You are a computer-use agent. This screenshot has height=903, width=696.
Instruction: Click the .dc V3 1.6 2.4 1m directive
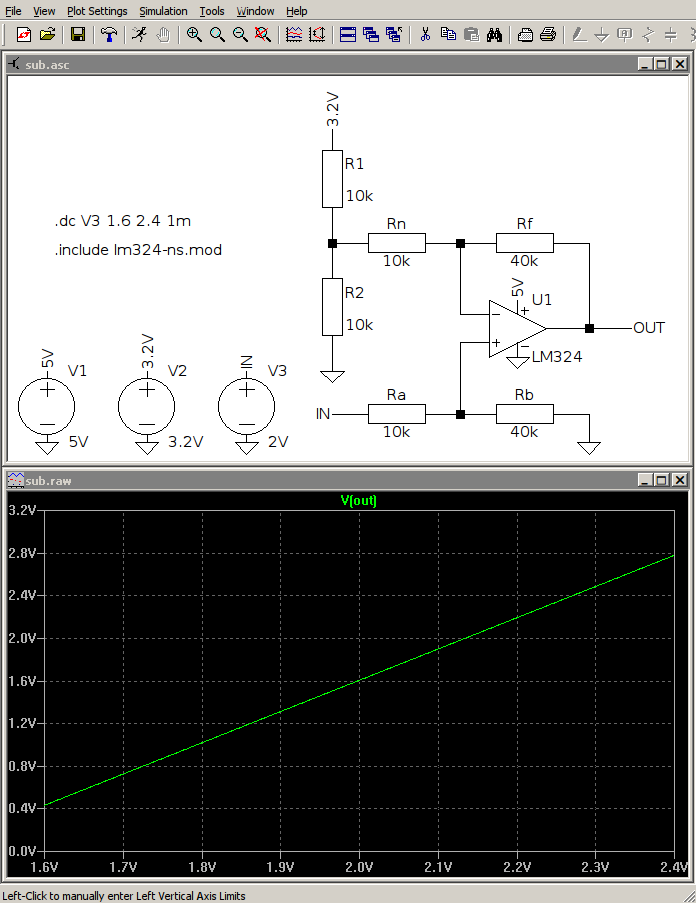click(x=123, y=221)
